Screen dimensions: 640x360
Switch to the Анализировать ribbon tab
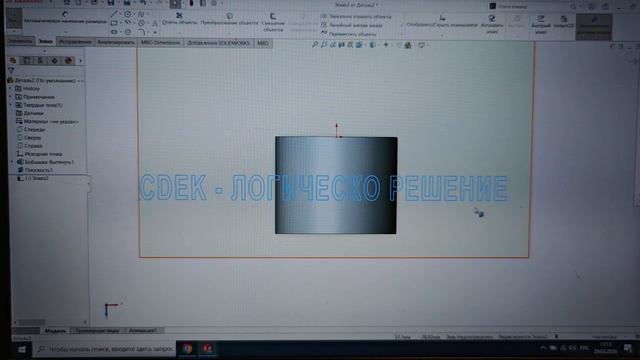(x=116, y=42)
